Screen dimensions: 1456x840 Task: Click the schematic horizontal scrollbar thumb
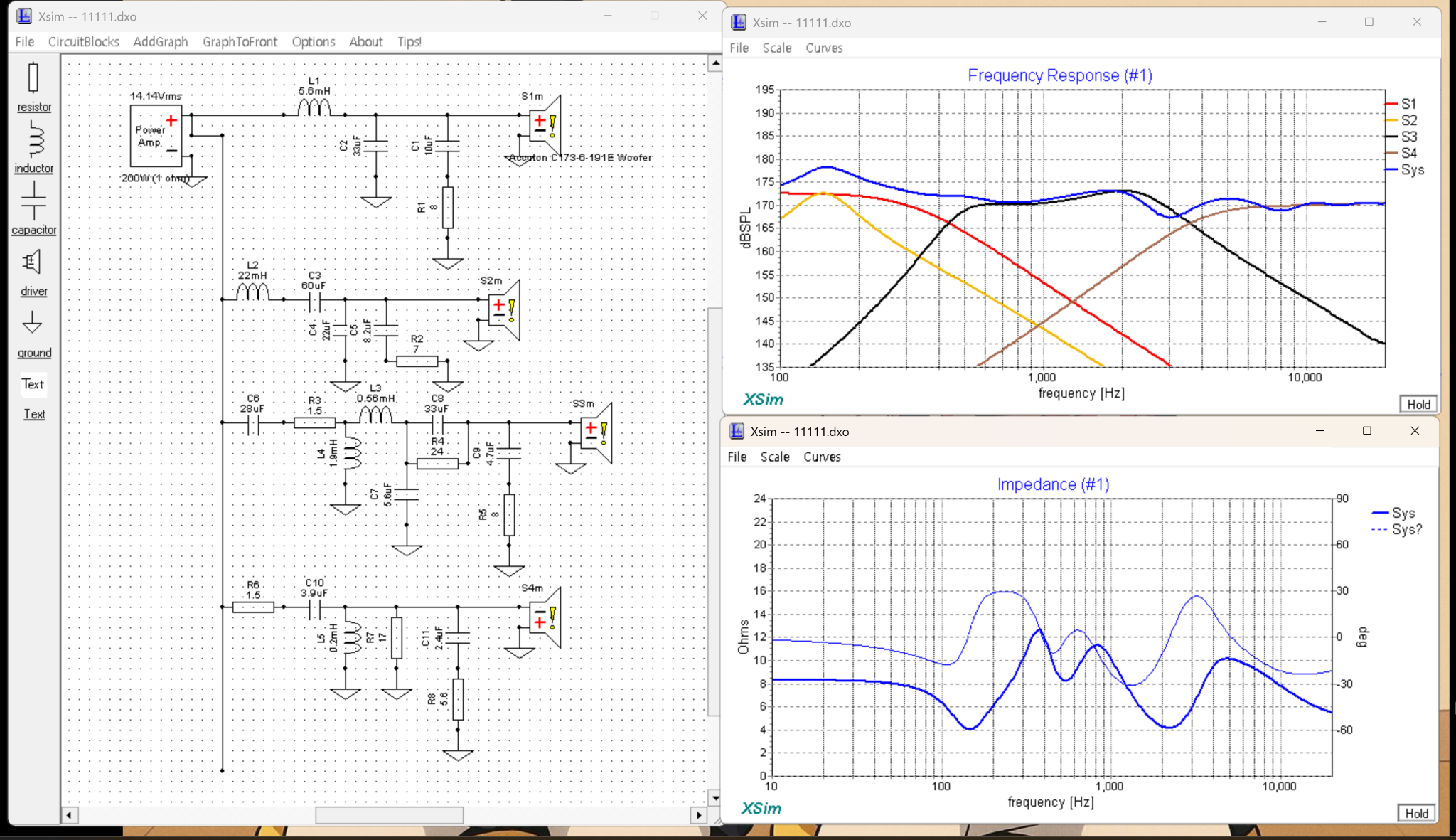coord(390,815)
